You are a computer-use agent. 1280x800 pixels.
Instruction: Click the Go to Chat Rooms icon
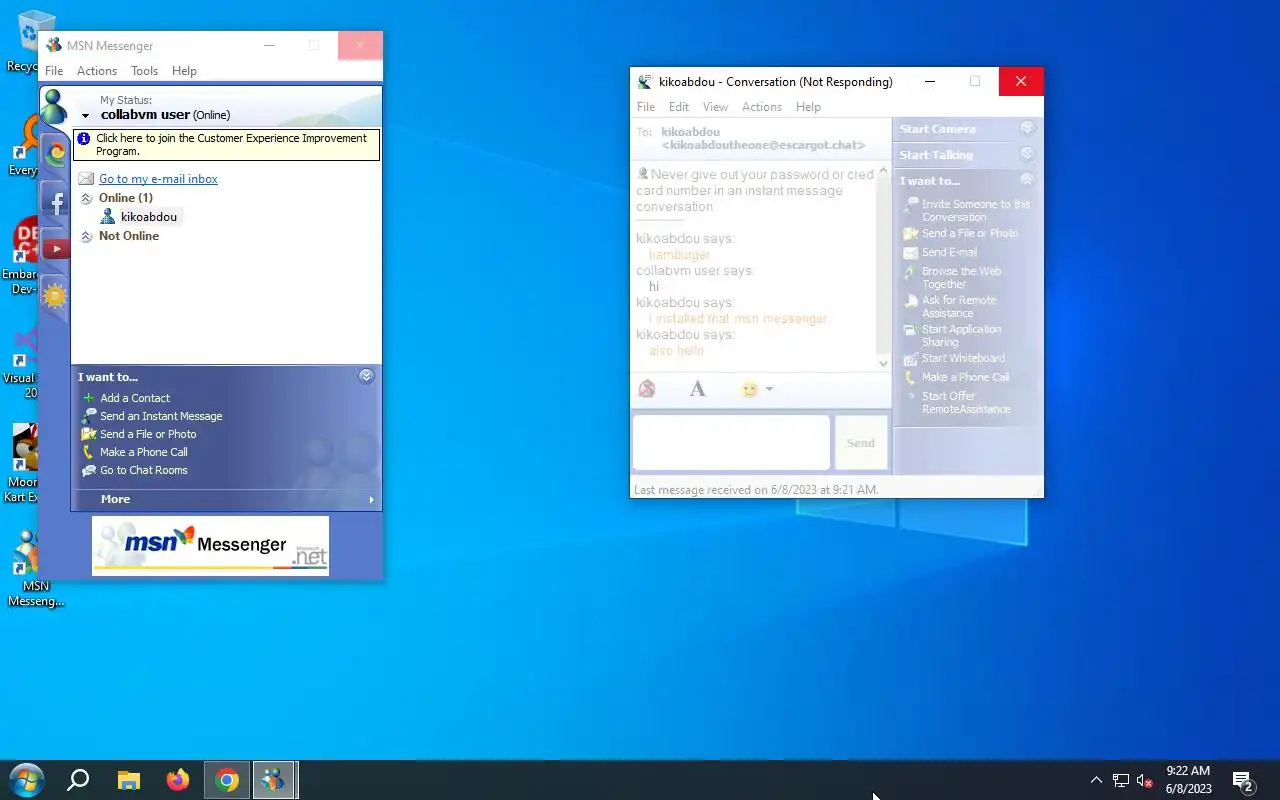[x=89, y=470]
